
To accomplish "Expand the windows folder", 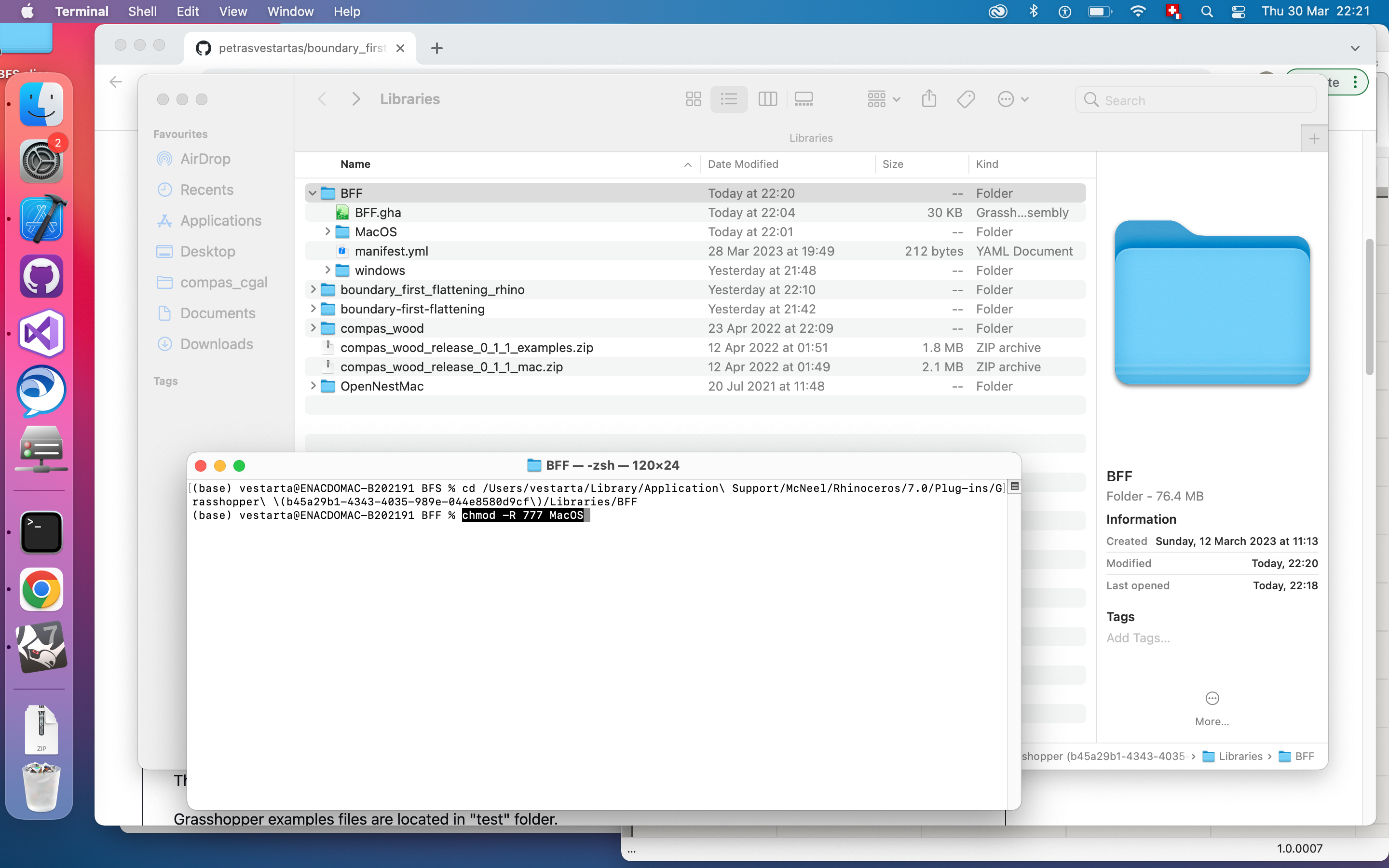I will point(327,270).
